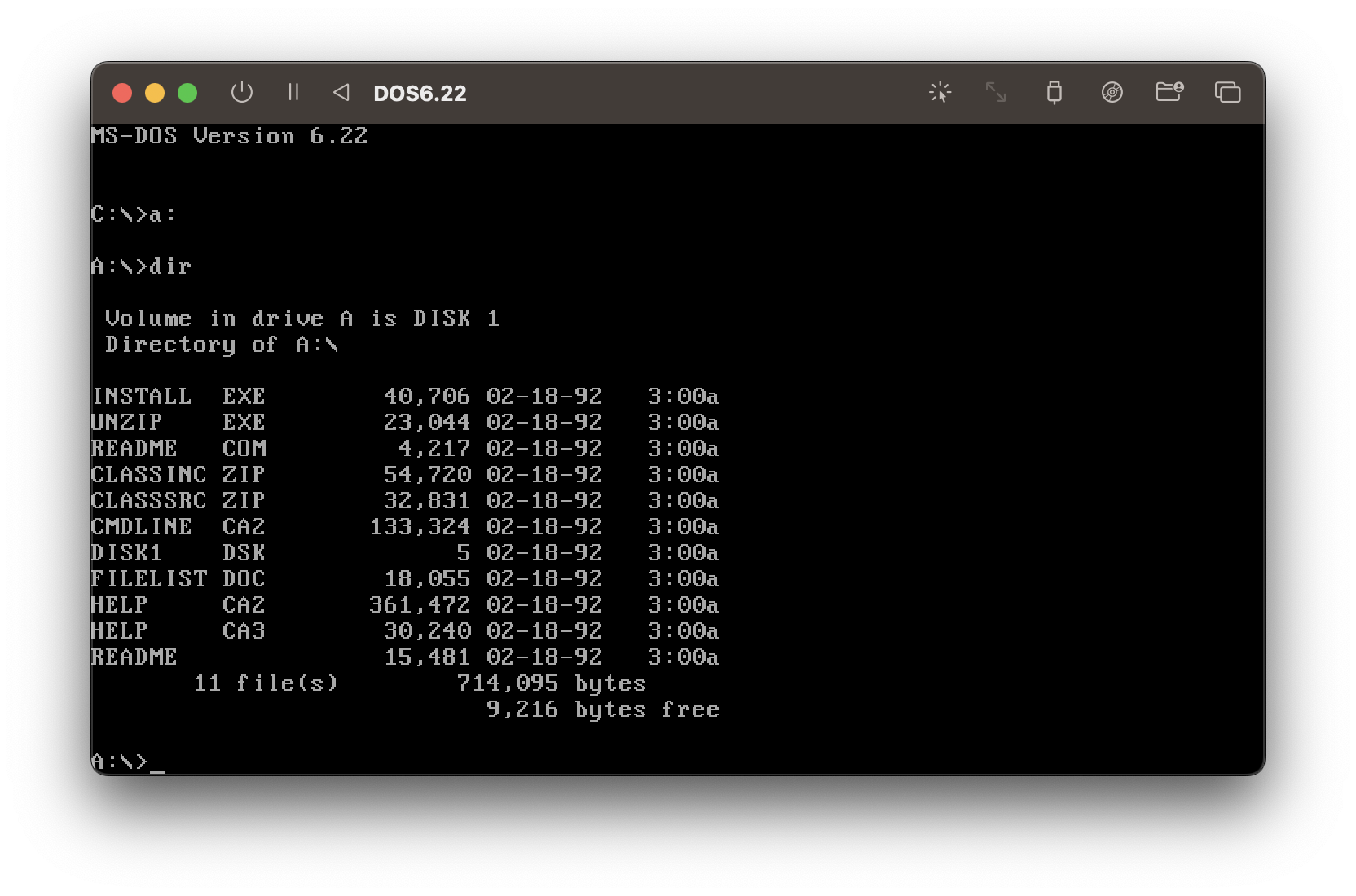
Task: Open the shared directory folder icon
Action: coord(1169,92)
